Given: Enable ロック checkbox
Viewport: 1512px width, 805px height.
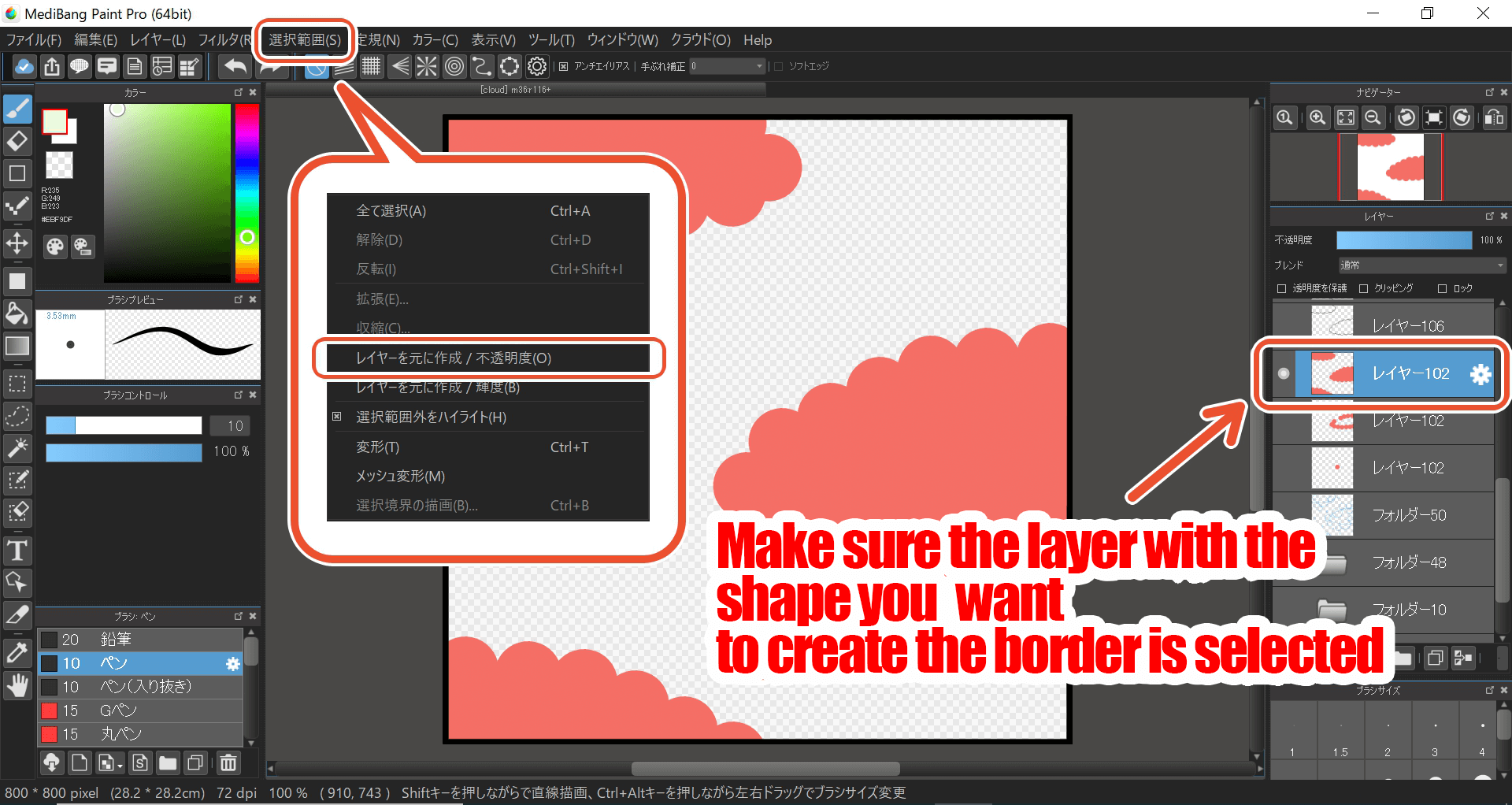Looking at the screenshot, I should 1442,288.
